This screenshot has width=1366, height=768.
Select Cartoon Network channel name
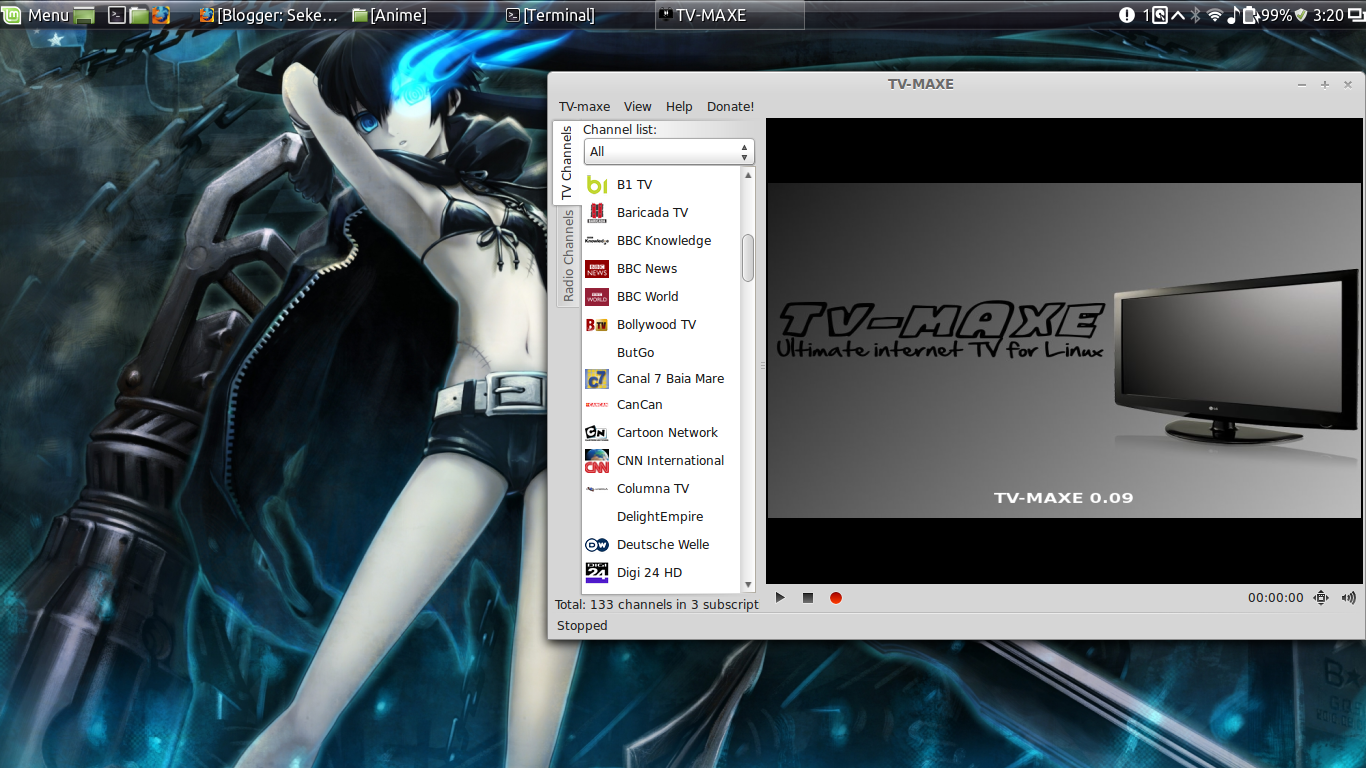pyautogui.click(x=667, y=433)
